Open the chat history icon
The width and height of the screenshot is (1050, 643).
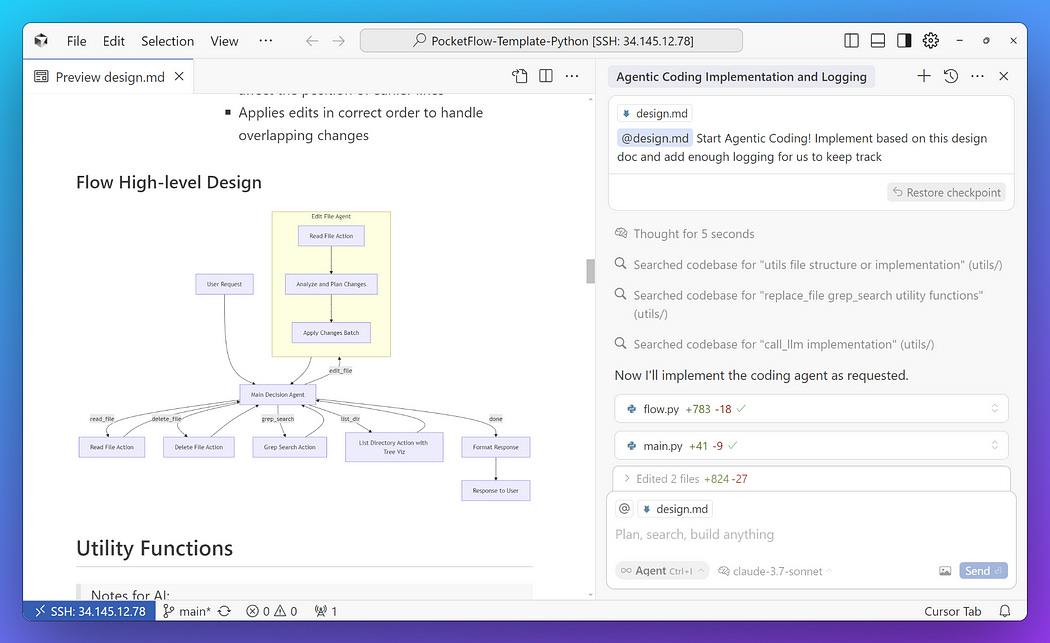pos(950,75)
